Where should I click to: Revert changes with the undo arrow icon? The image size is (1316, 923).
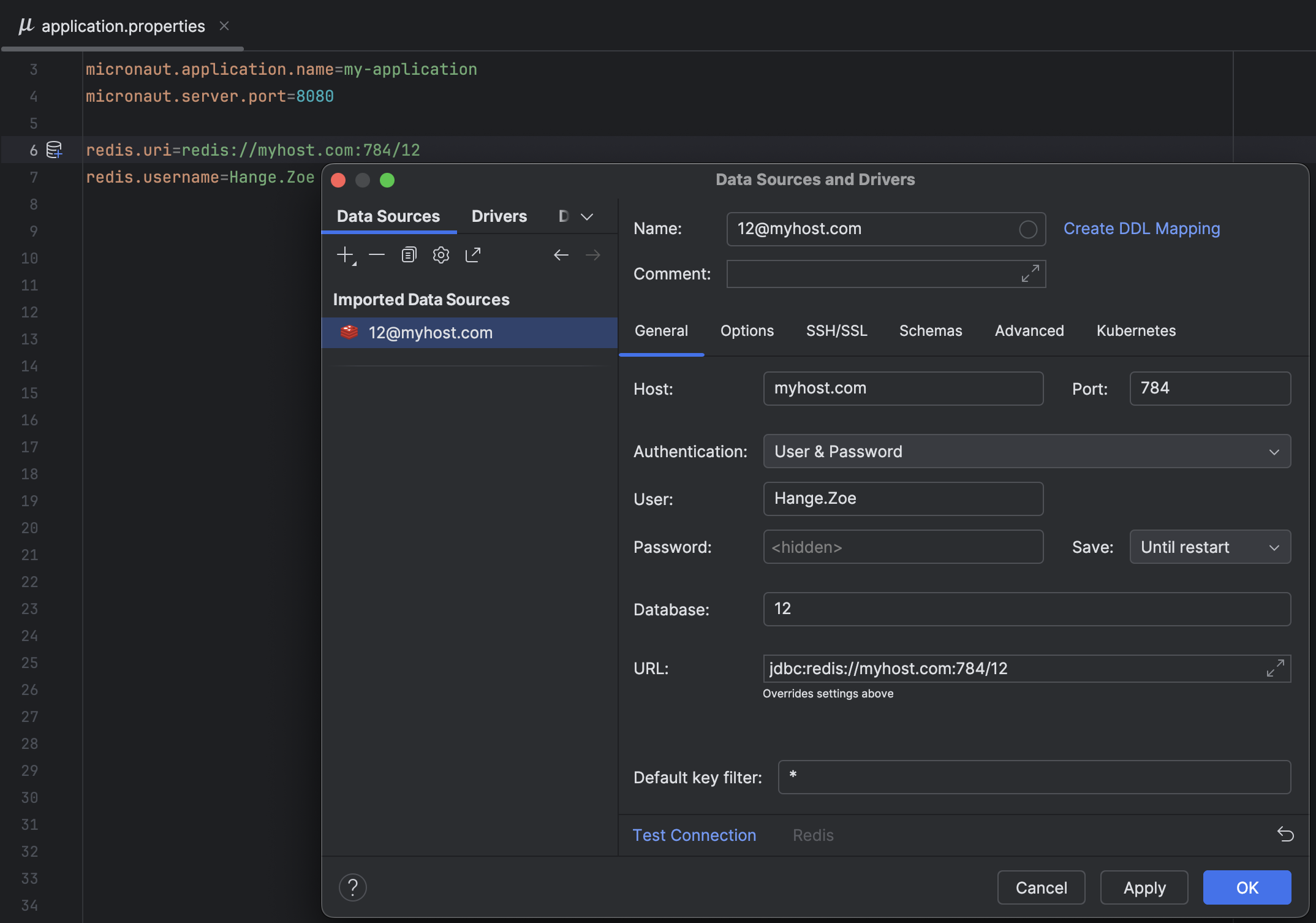point(1285,834)
